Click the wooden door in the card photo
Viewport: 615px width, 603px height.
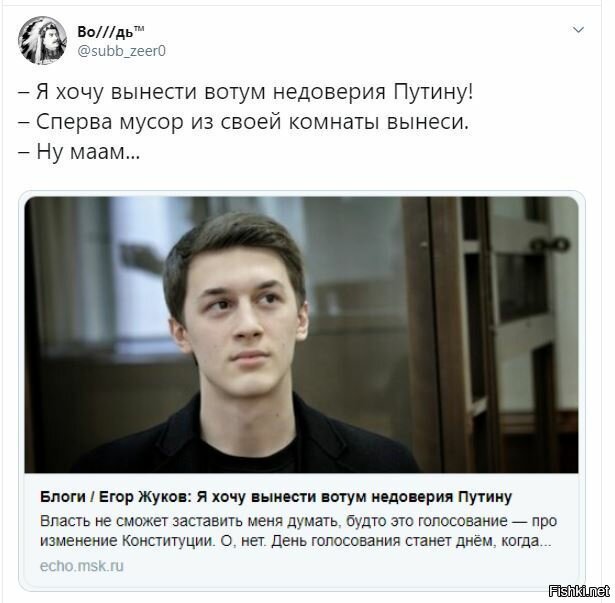tap(490, 335)
